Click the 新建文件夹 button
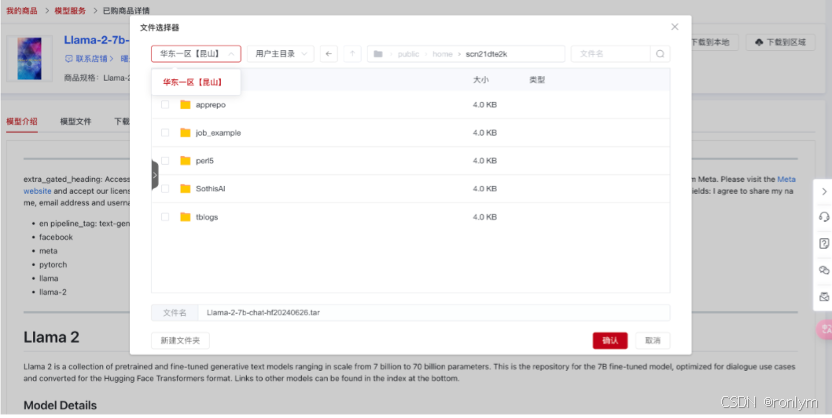Screen dimensions: 832x418 pos(180,341)
